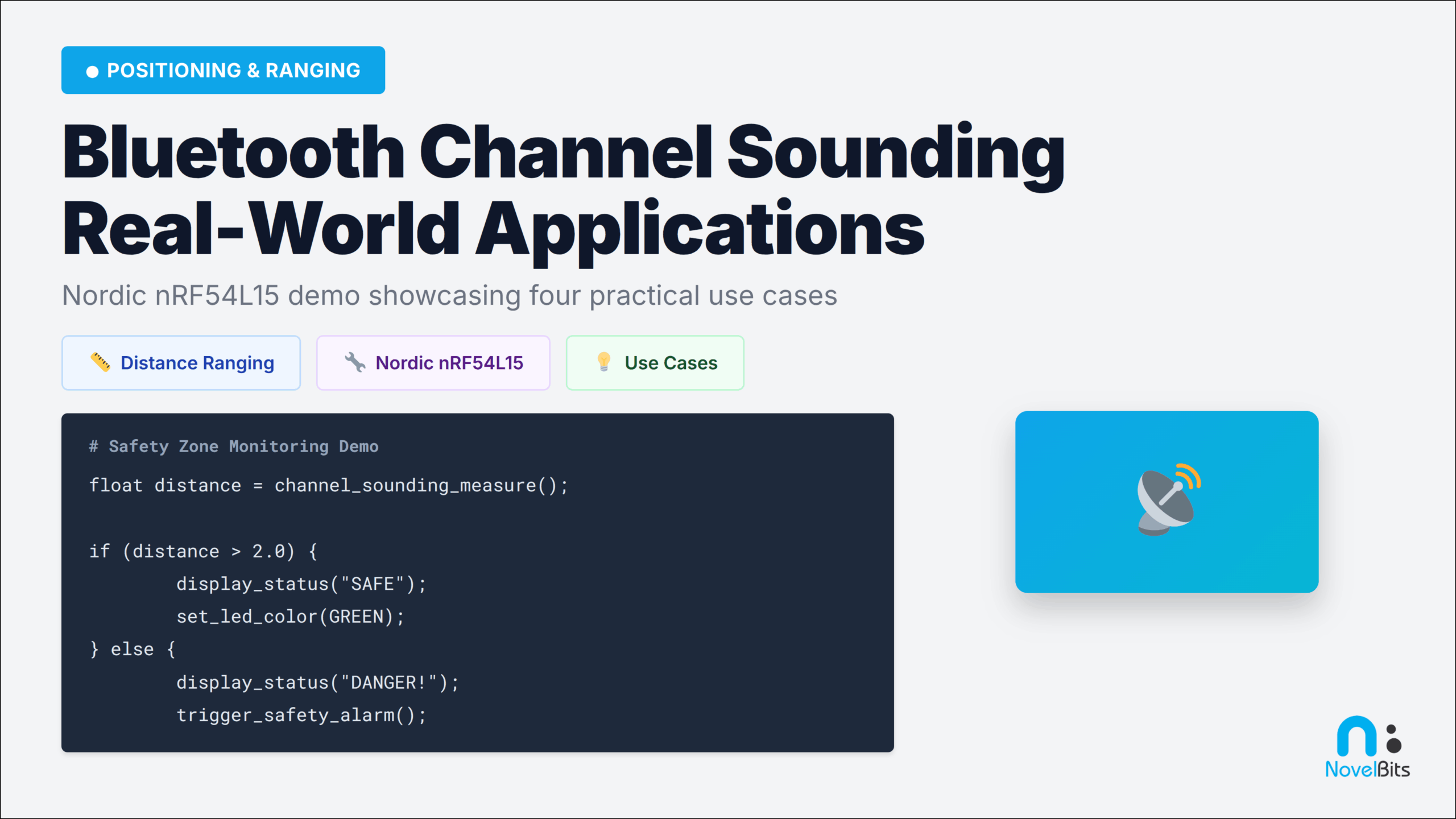Expand the POSITIONING & RANGING category badge
Image resolution: width=1456 pixels, height=819 pixels.
click(223, 70)
